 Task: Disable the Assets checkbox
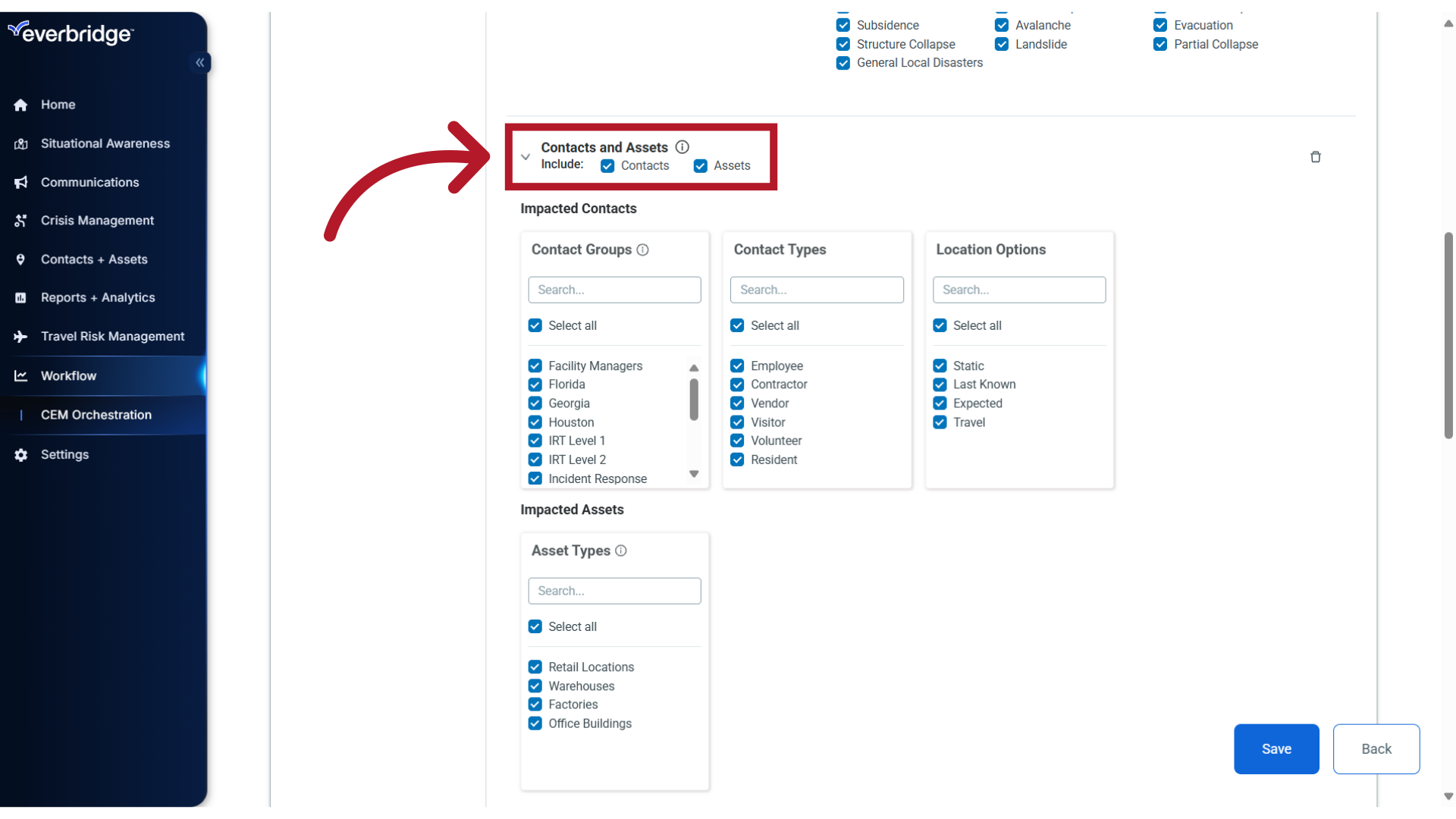point(700,165)
